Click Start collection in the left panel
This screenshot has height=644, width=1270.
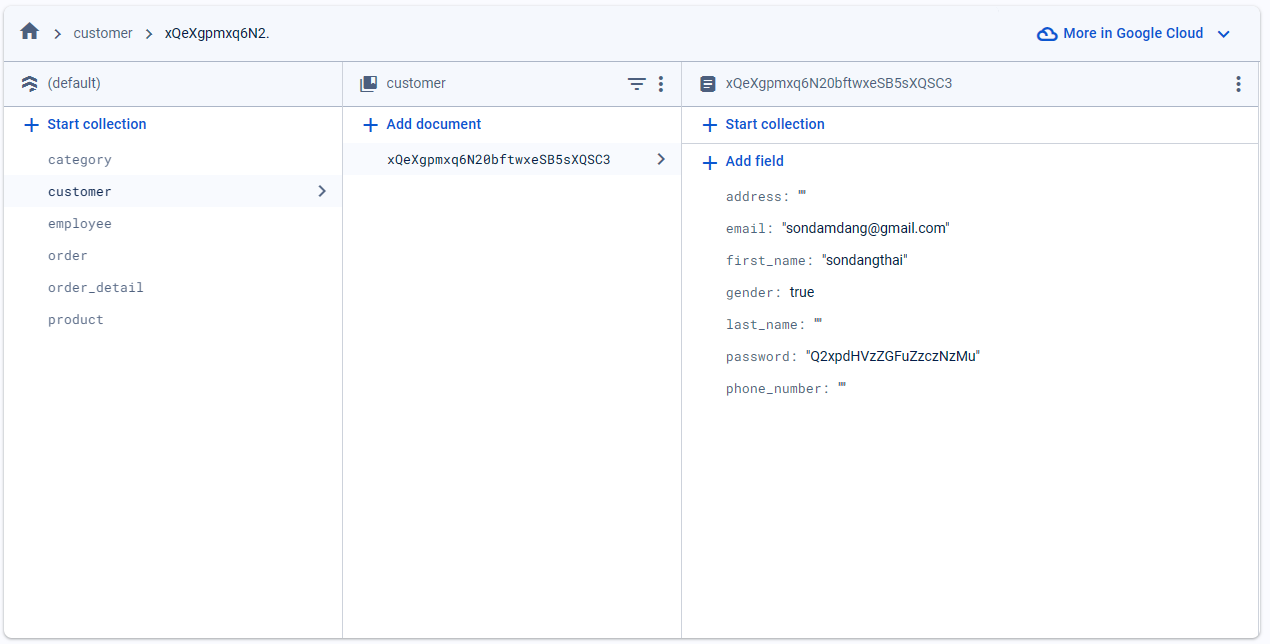pyautogui.click(x=96, y=124)
